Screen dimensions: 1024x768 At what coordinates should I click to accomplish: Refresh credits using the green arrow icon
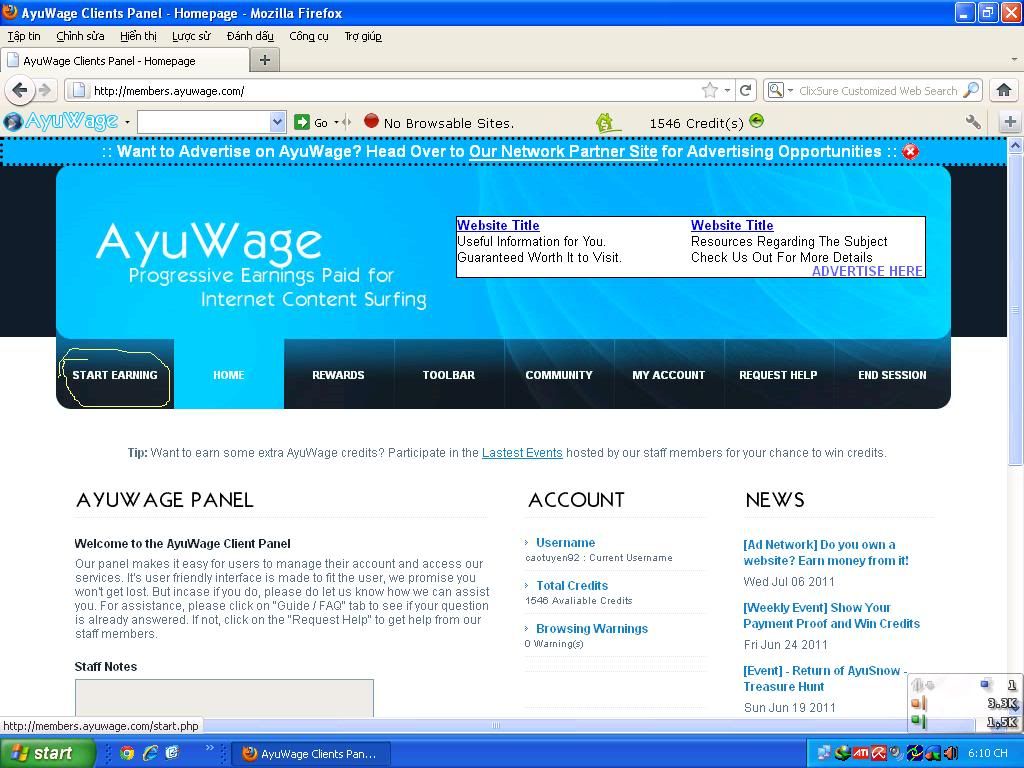click(756, 121)
